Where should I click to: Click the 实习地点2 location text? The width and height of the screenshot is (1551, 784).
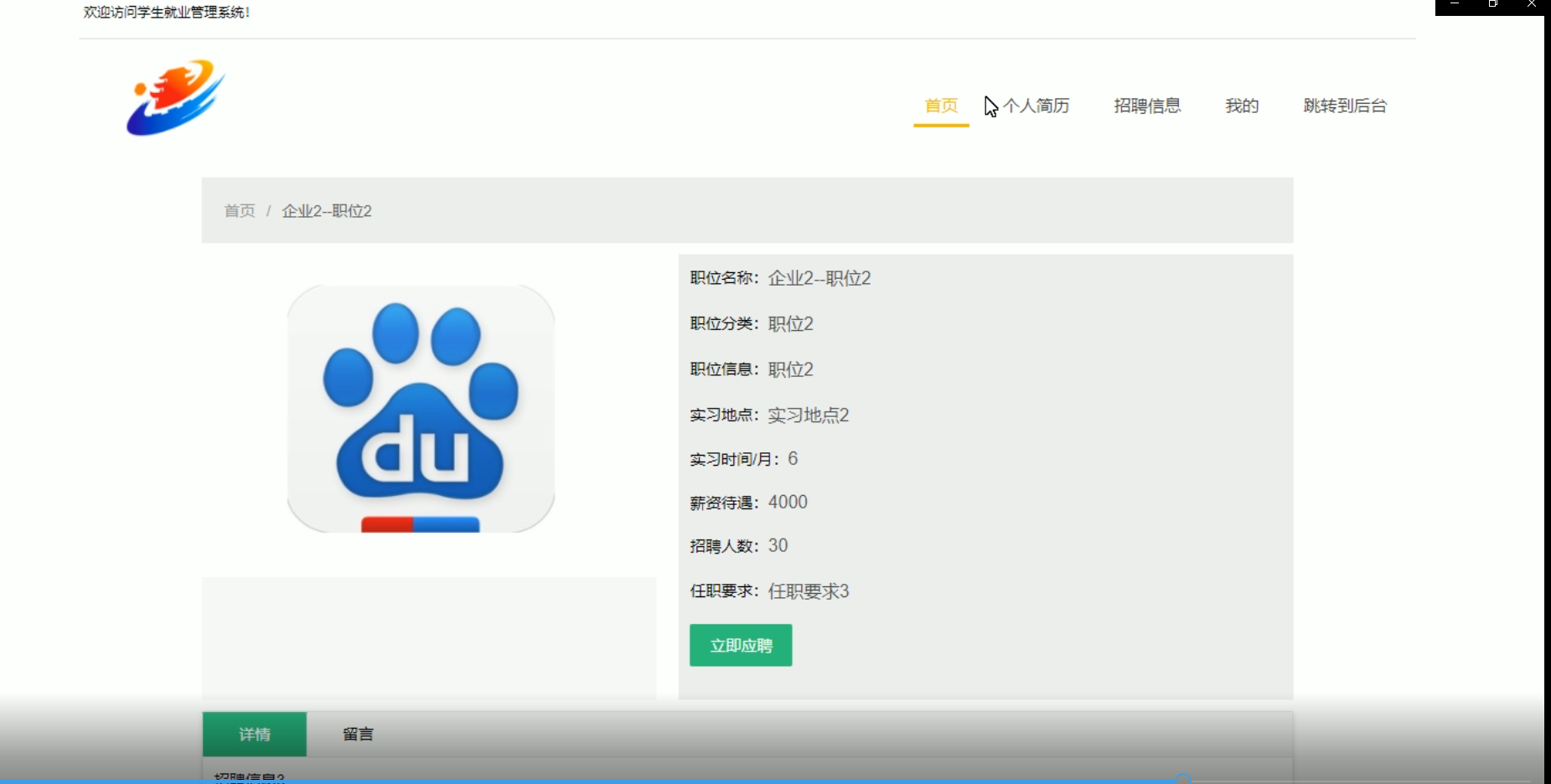click(x=809, y=415)
